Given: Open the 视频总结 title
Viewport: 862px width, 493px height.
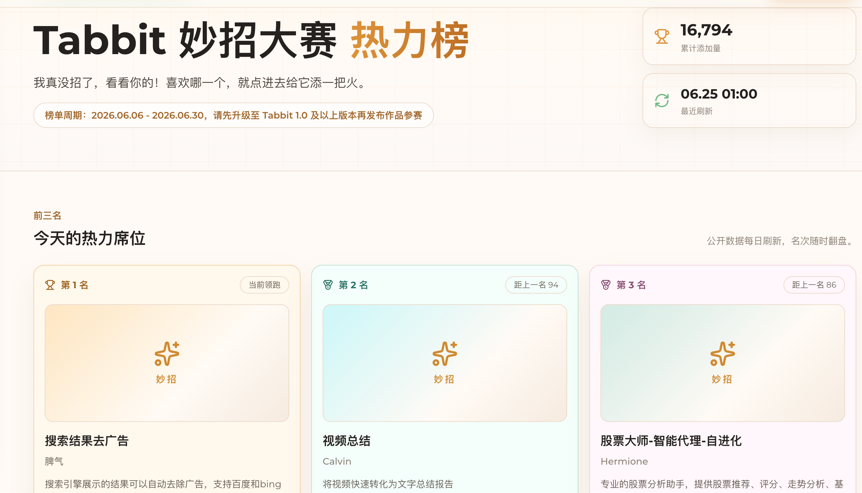Looking at the screenshot, I should [x=346, y=441].
